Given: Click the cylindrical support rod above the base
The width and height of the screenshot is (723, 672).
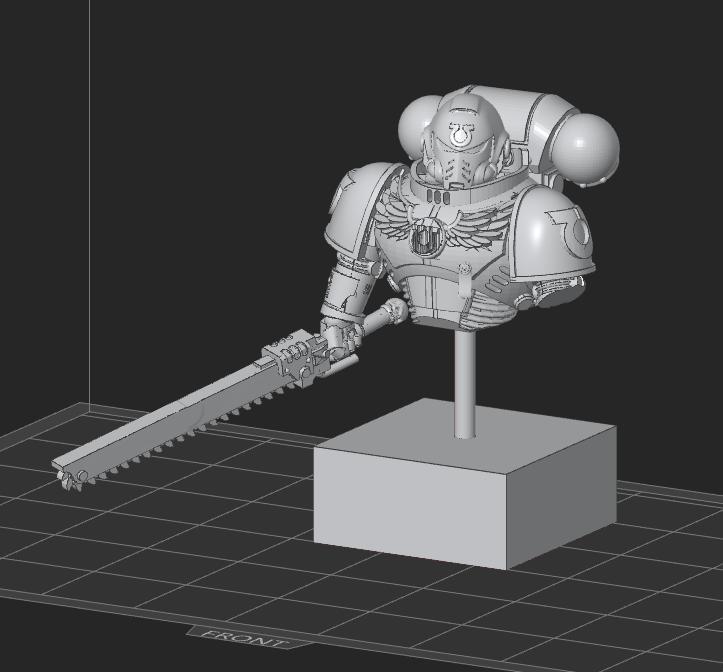Looking at the screenshot, I should 464,384.
